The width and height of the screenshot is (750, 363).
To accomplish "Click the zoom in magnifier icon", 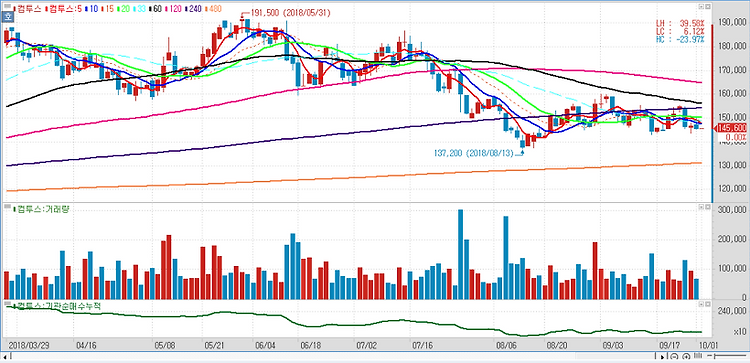I will tap(686, 356).
